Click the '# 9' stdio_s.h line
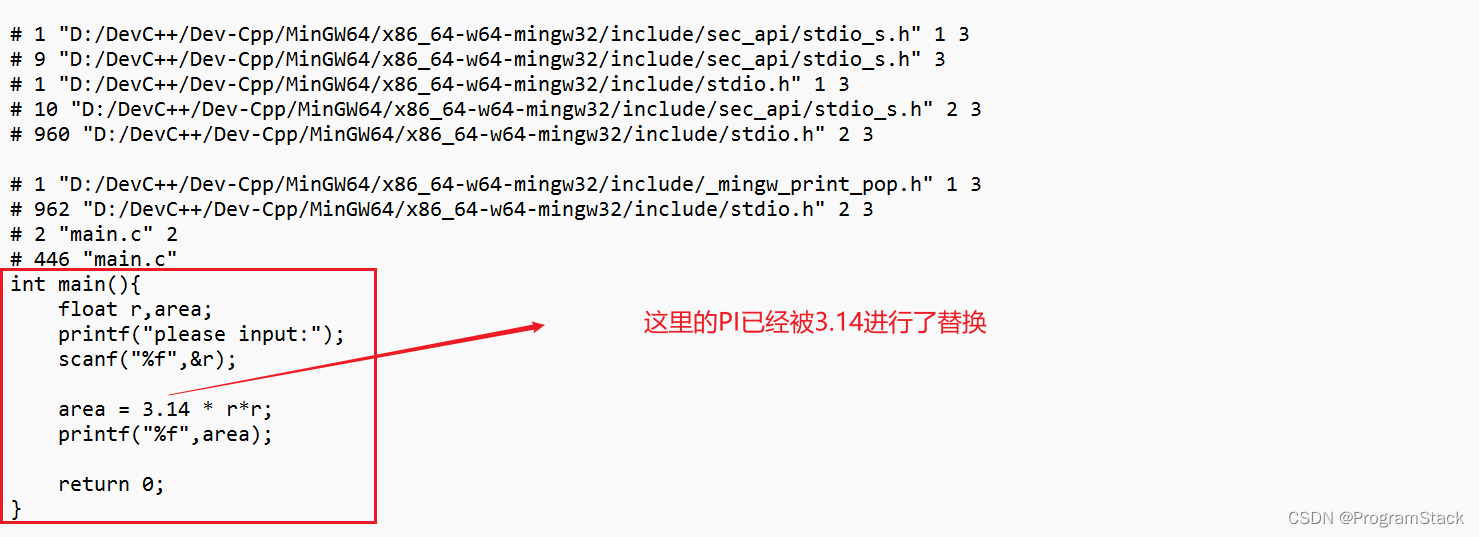Screen dimensions: 1479x537 [x=478, y=59]
